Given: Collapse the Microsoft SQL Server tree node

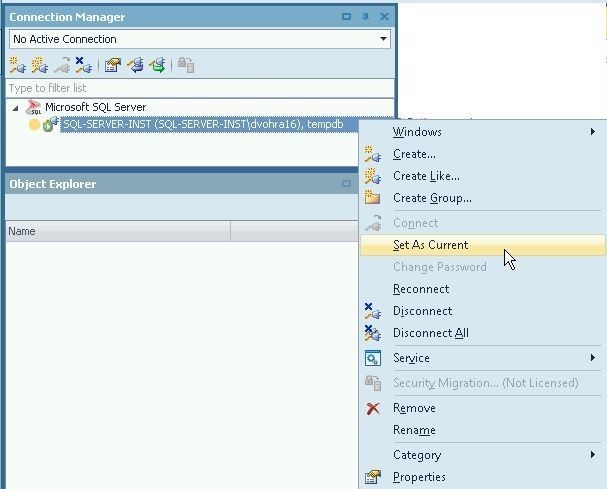Looking at the screenshot, I should [x=15, y=107].
